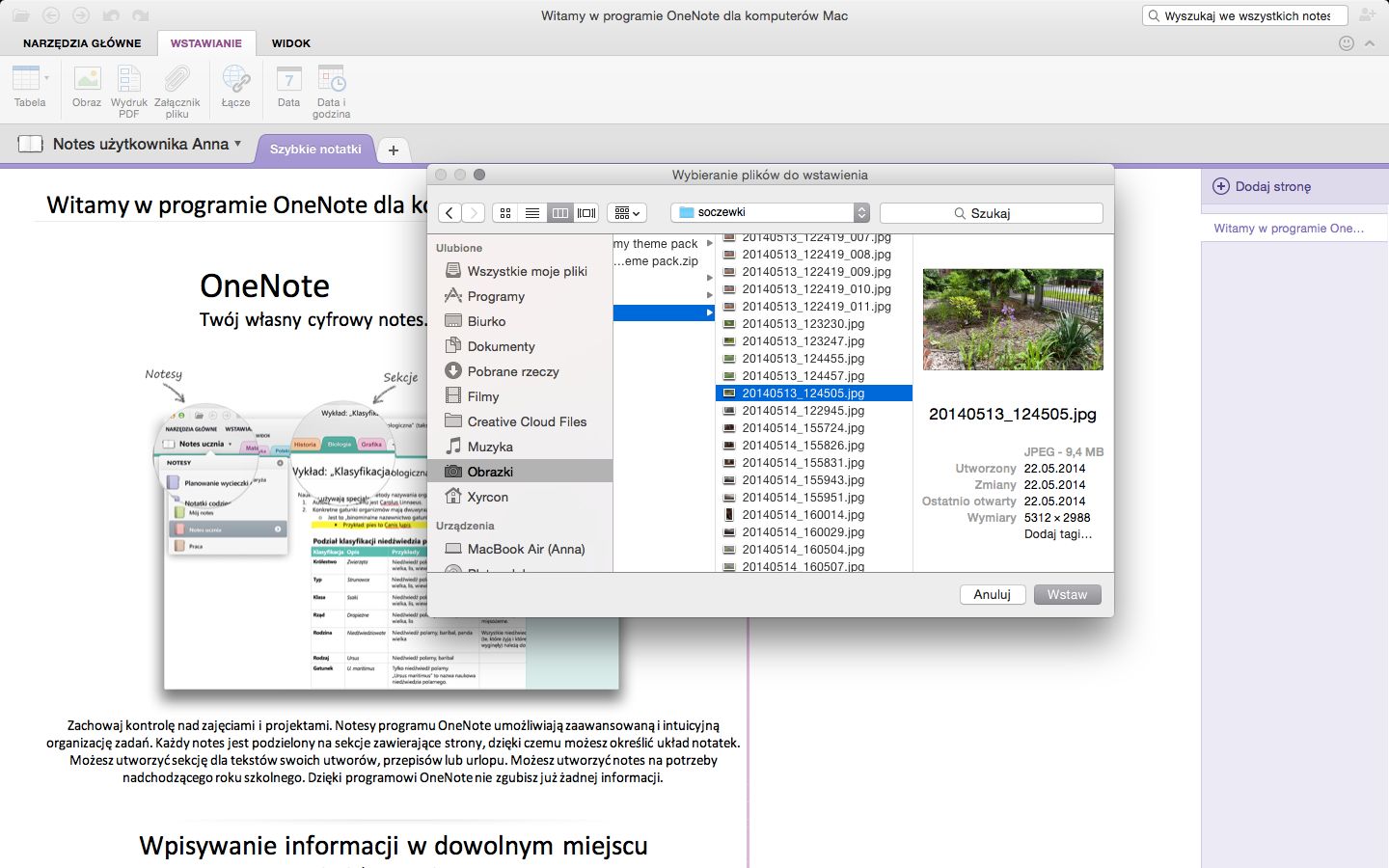The image size is (1389, 868).
Task: Click the Tabela table icon in the ribbon
Action: (x=25, y=78)
